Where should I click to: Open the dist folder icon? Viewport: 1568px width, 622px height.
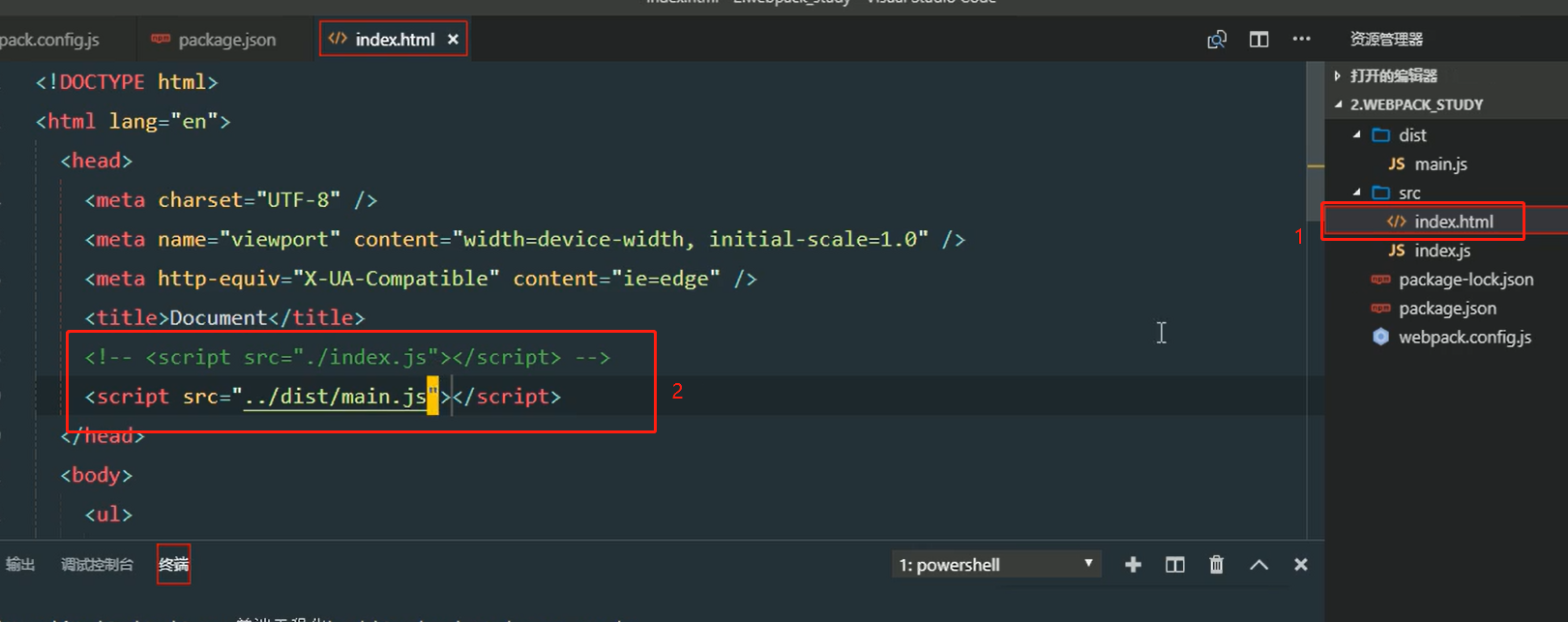1381,134
